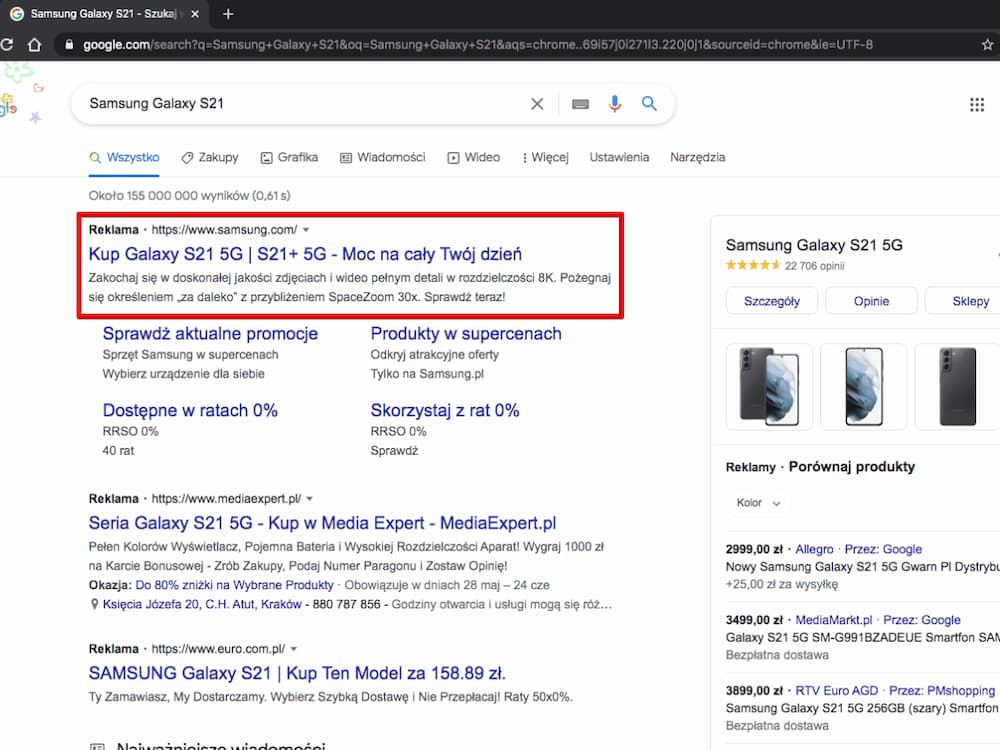Open the Kolor filter dropdown
The height and width of the screenshot is (750, 1000).
click(758, 503)
